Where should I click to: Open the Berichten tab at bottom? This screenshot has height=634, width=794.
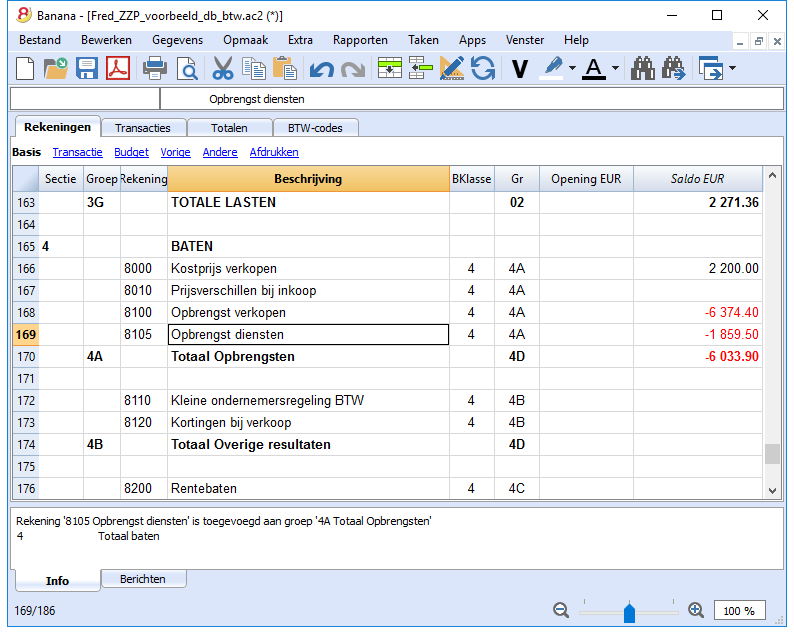pyautogui.click(x=143, y=579)
